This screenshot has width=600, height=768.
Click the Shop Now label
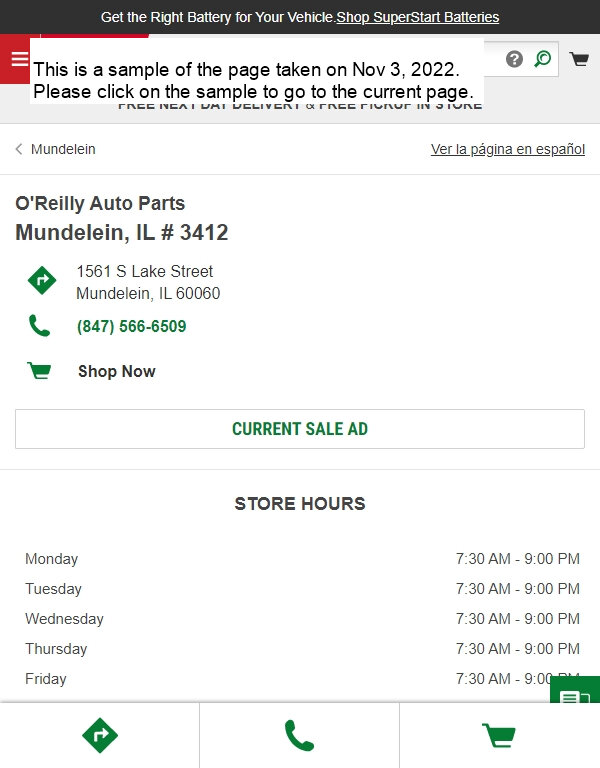pos(117,371)
